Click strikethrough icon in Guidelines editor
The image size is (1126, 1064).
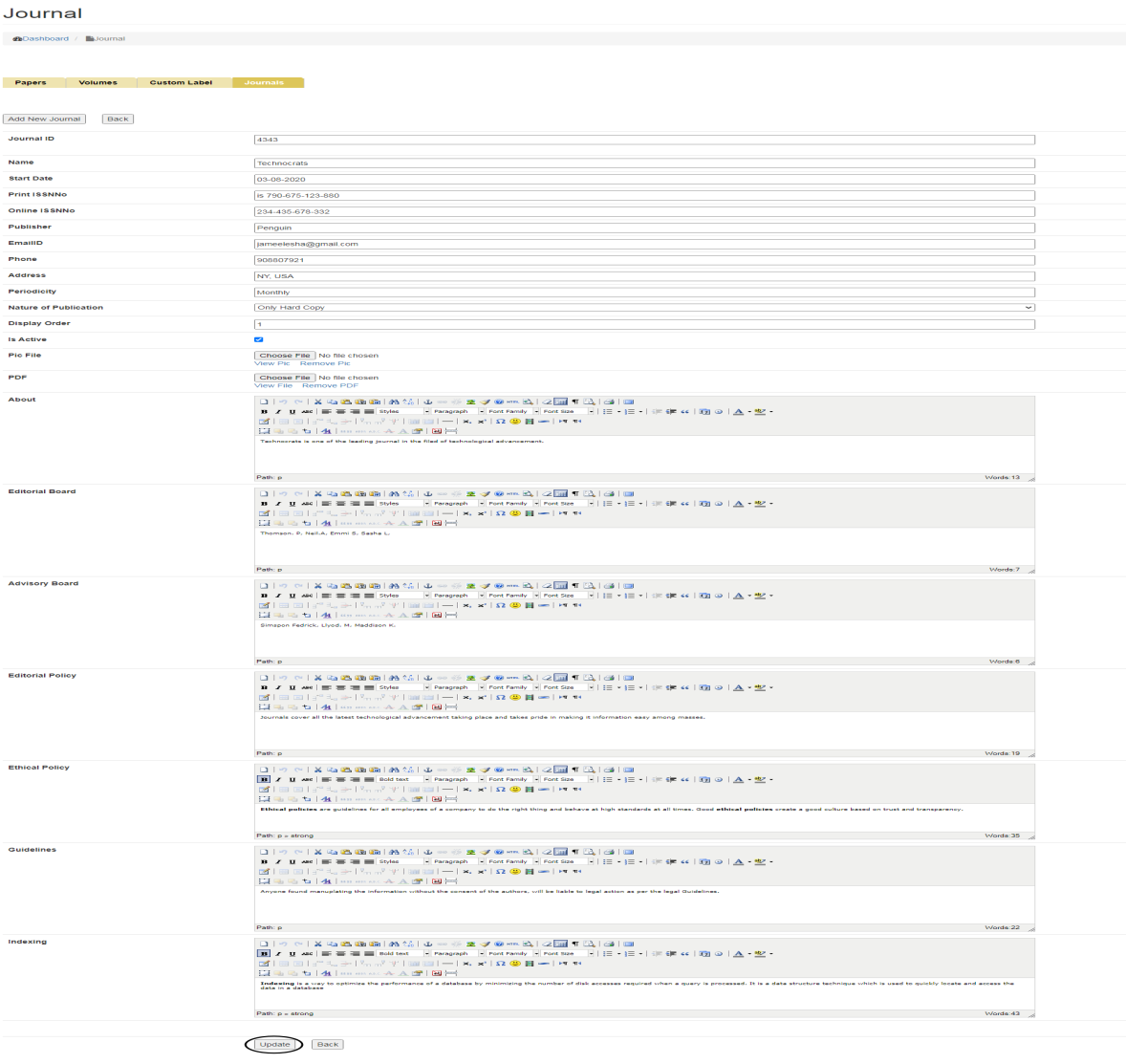307,861
